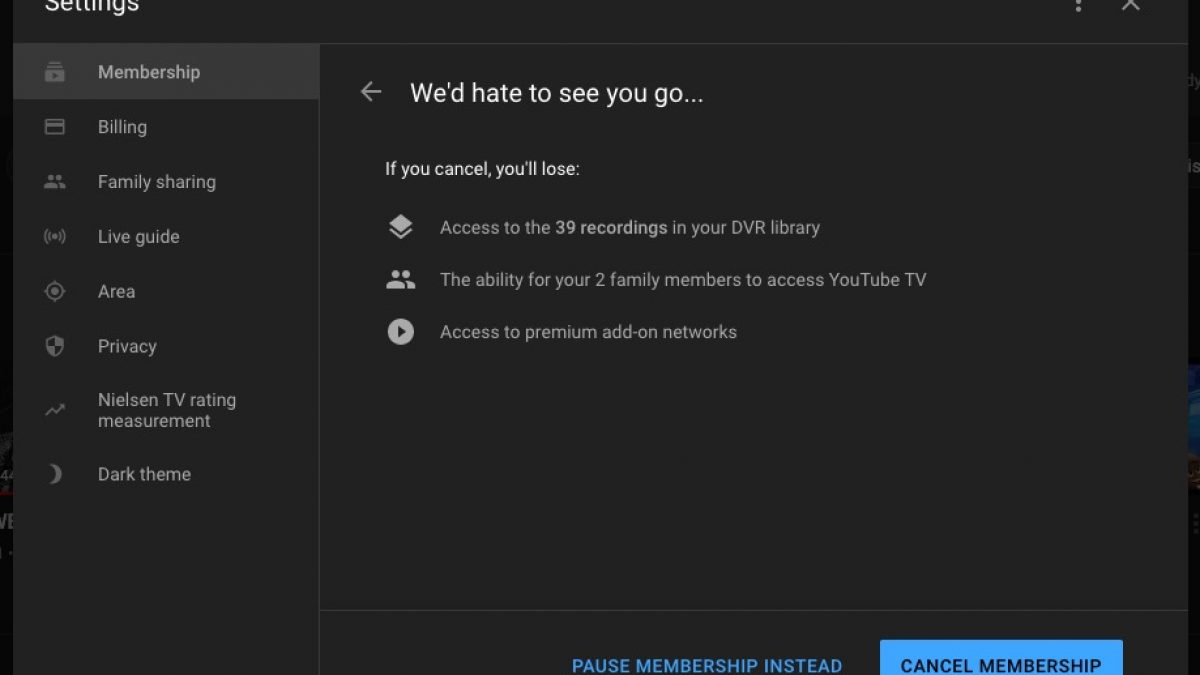Click "Access to premium add-on networks" text
1200x675 pixels.
588,332
